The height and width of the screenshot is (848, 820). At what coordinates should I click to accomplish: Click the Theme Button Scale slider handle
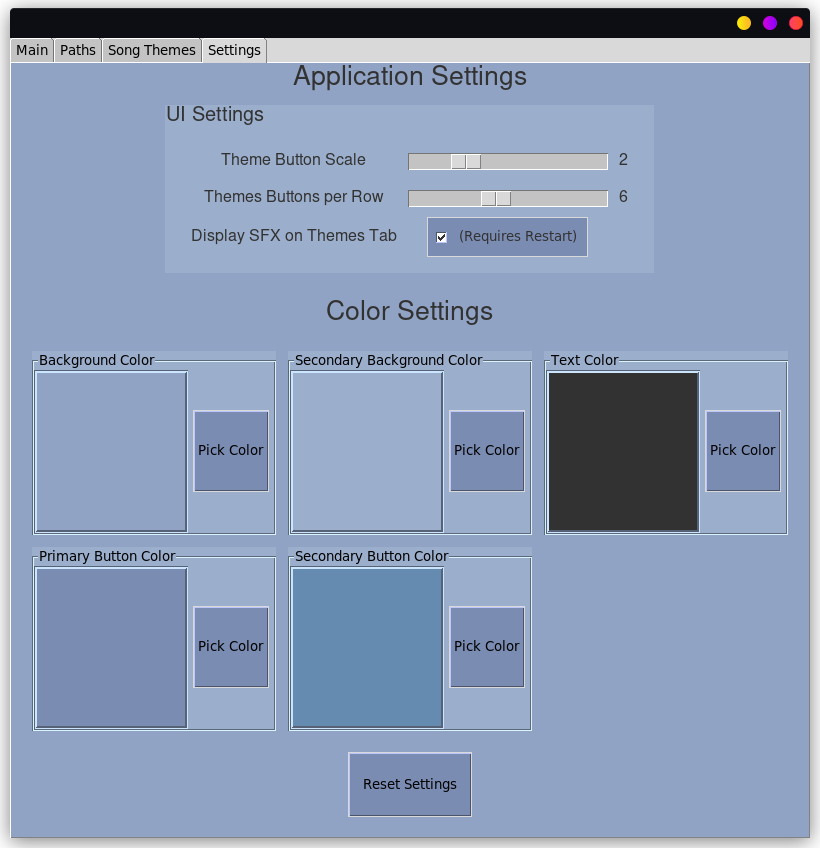point(466,161)
